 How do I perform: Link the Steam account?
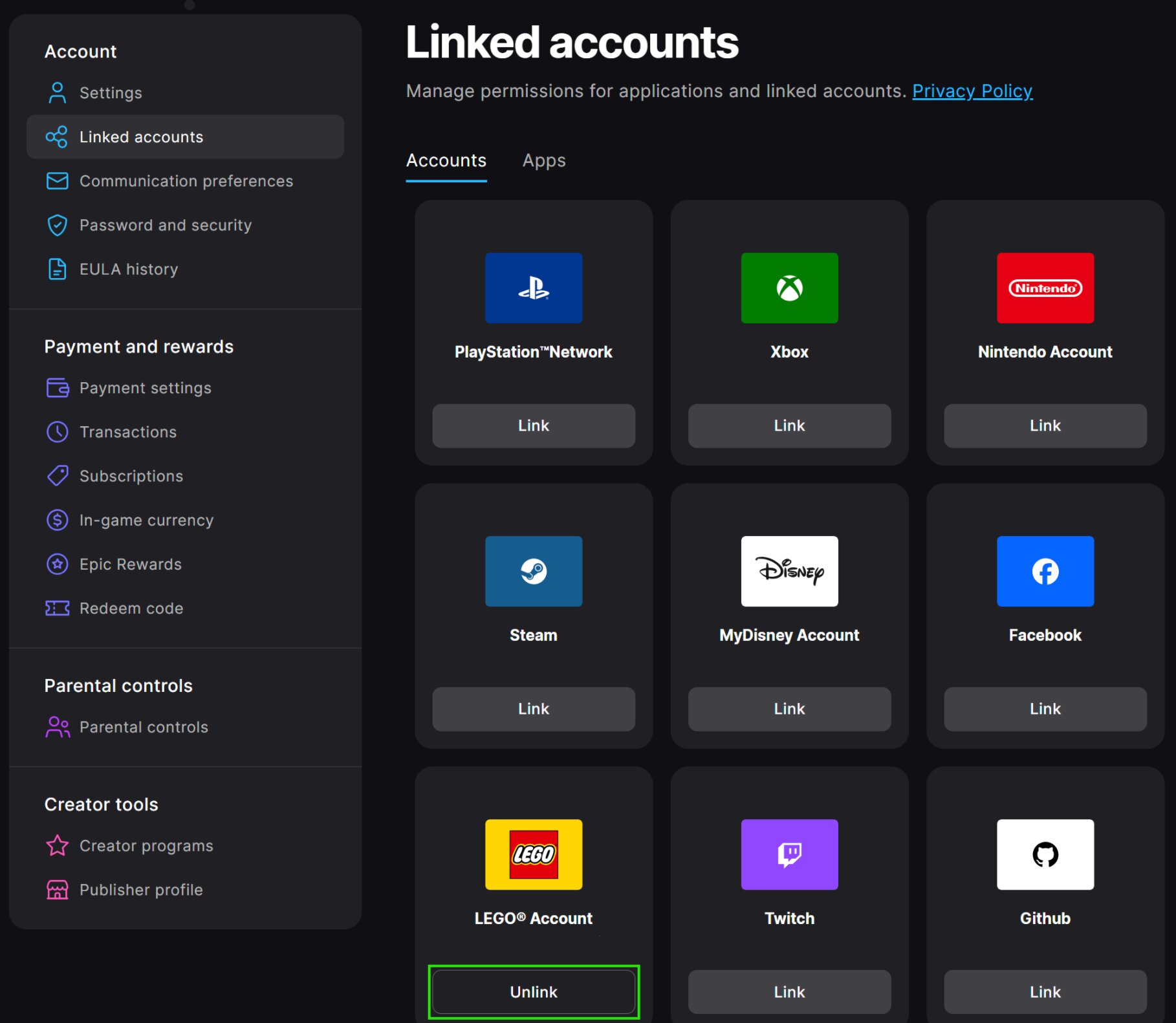click(534, 709)
